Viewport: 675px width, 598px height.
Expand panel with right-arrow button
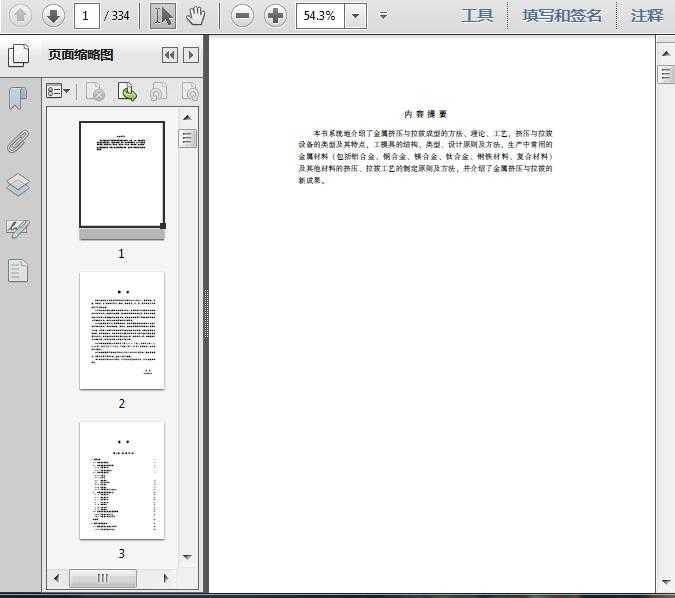tap(191, 55)
